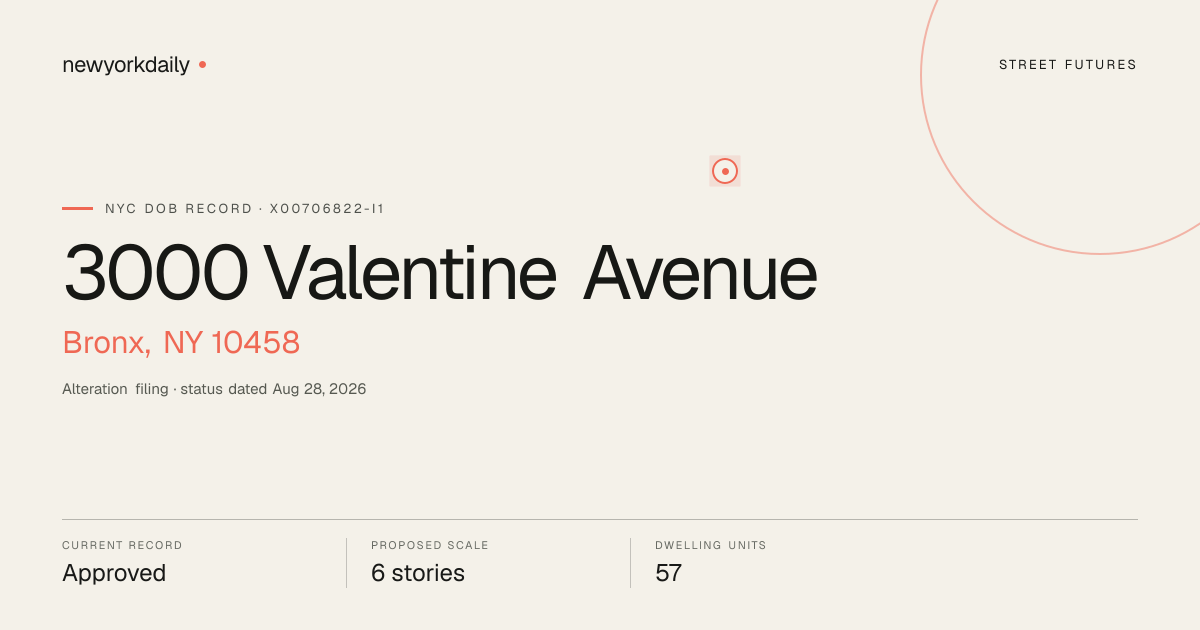Click the circular target marker icon

pyautogui.click(x=725, y=171)
